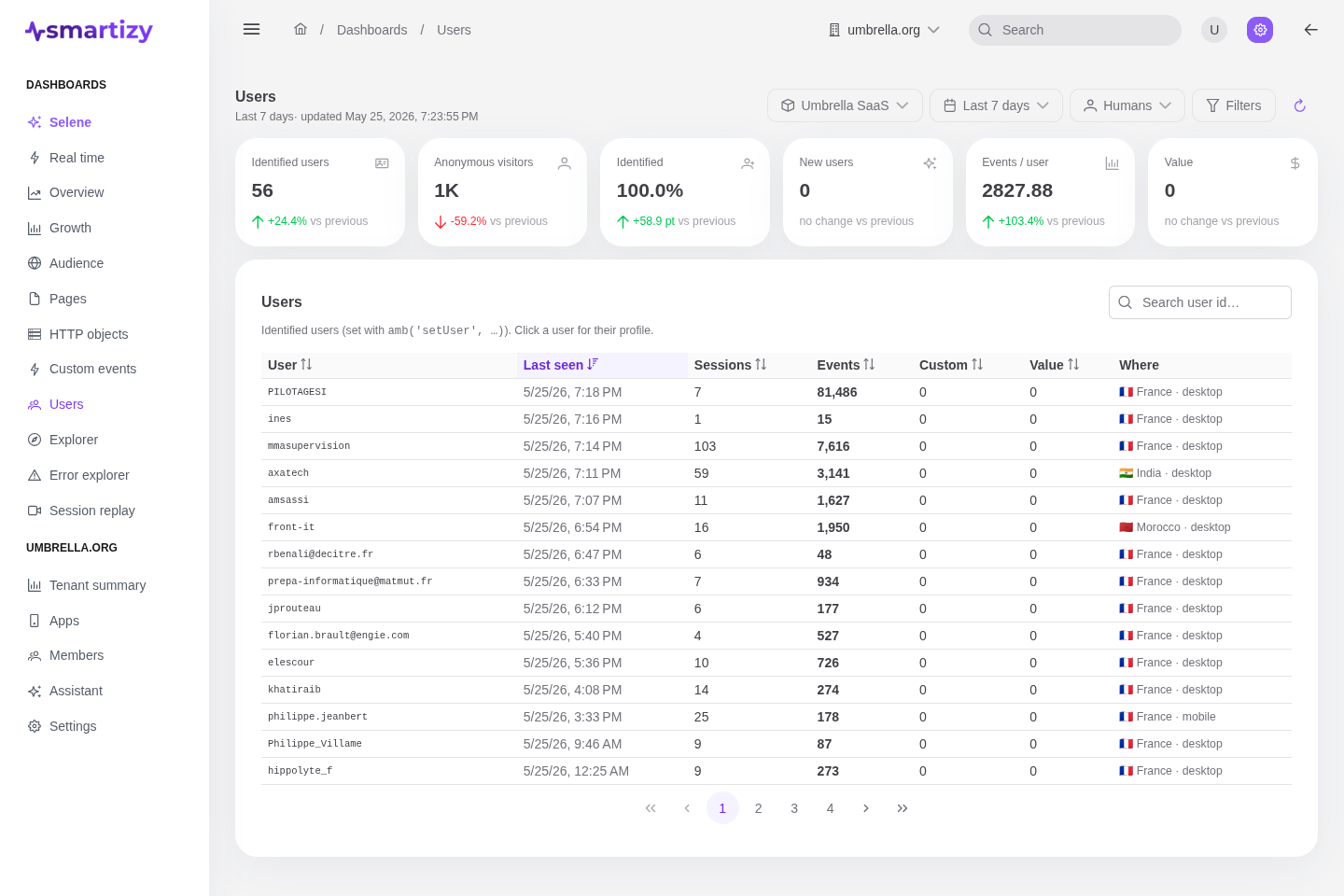Image resolution: width=1344 pixels, height=896 pixels.
Task: Jump to the last users page
Action: pyautogui.click(x=902, y=808)
